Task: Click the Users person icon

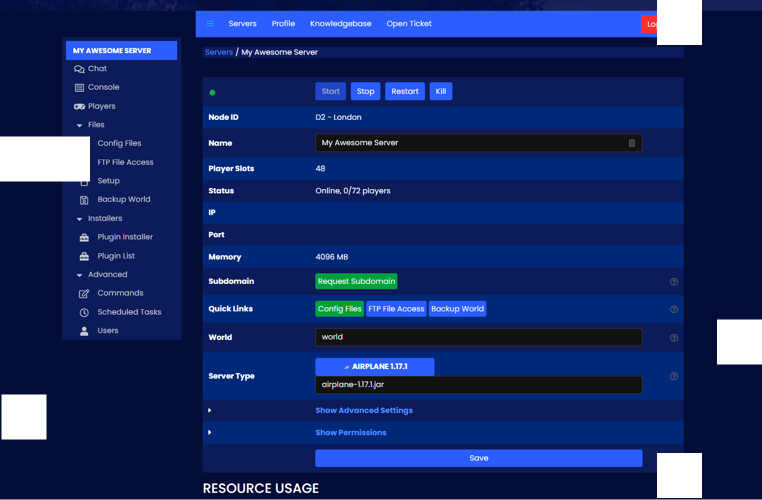Action: coord(84,331)
